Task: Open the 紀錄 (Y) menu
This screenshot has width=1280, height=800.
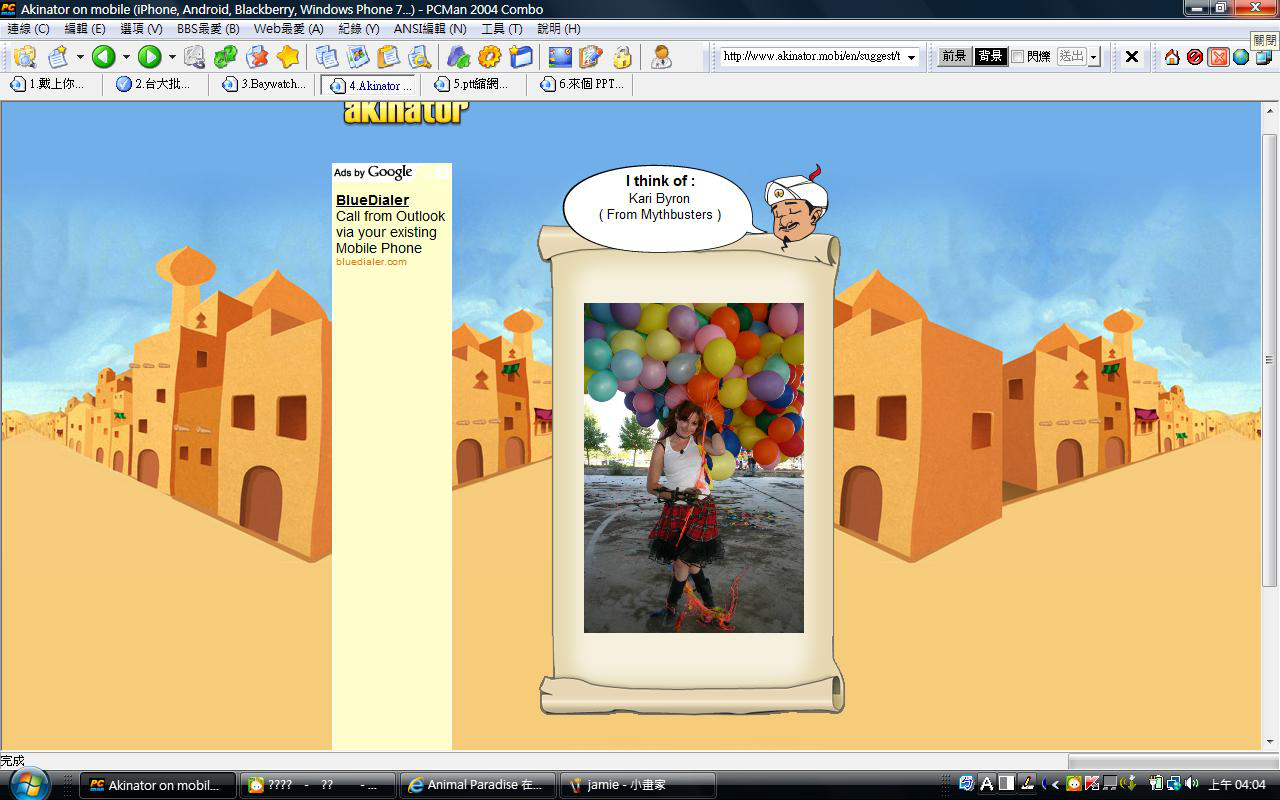Action: click(359, 29)
